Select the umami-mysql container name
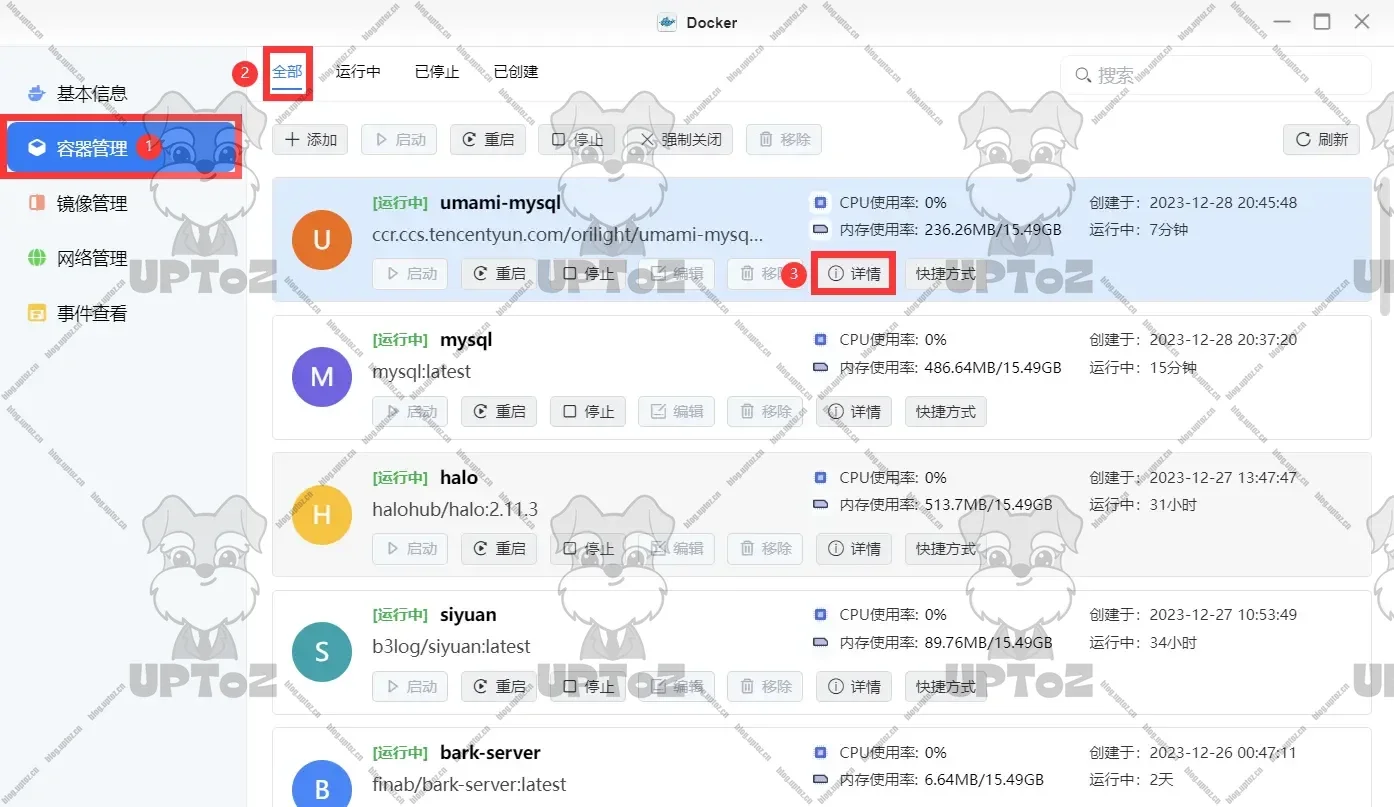Screen dimensions: 1394x807 tap(500, 203)
